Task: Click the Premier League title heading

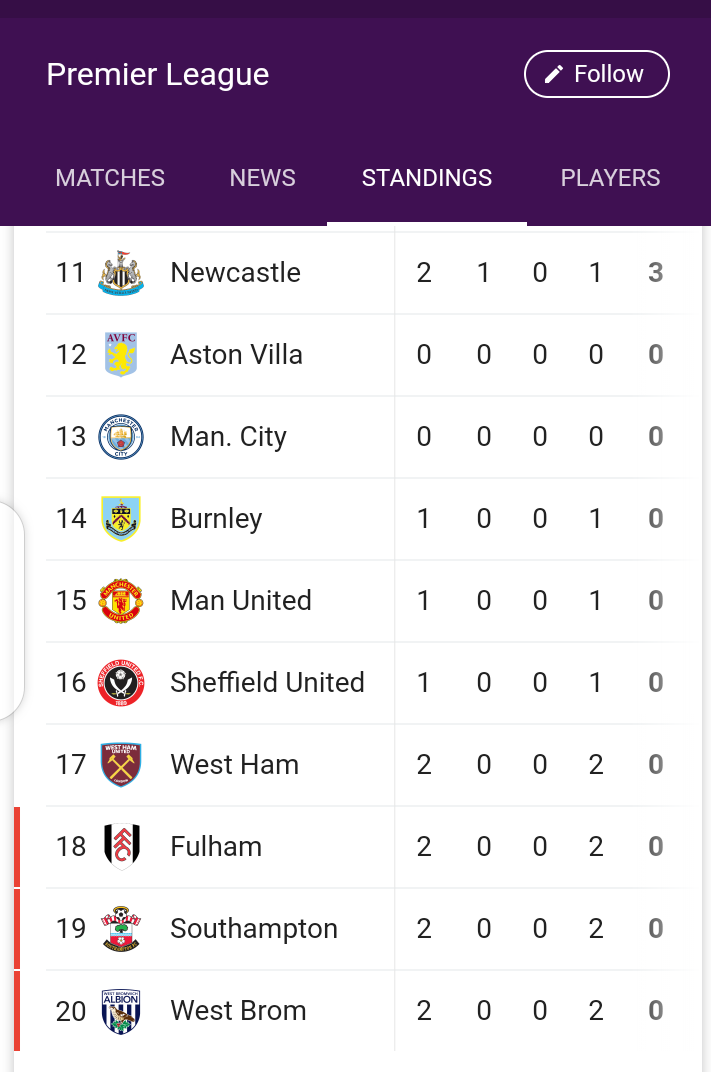Action: coord(158,75)
